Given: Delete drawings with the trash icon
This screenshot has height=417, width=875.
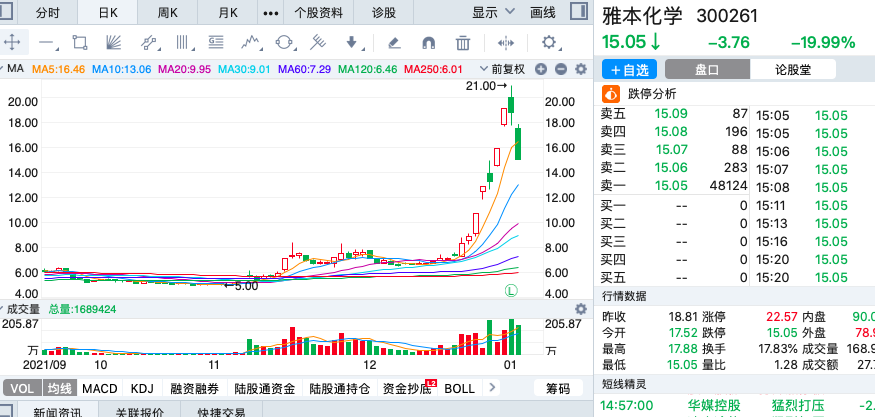Looking at the screenshot, I should point(463,42).
